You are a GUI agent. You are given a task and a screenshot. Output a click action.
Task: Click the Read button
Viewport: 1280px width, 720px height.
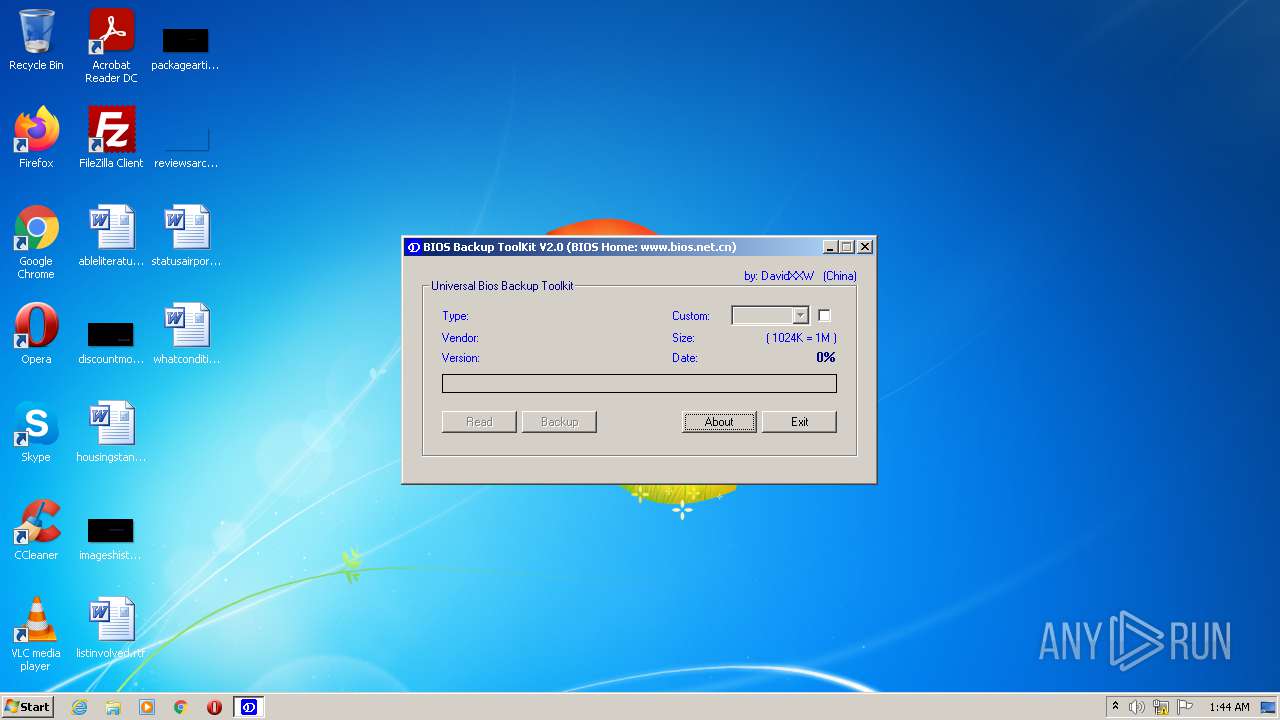coord(479,422)
